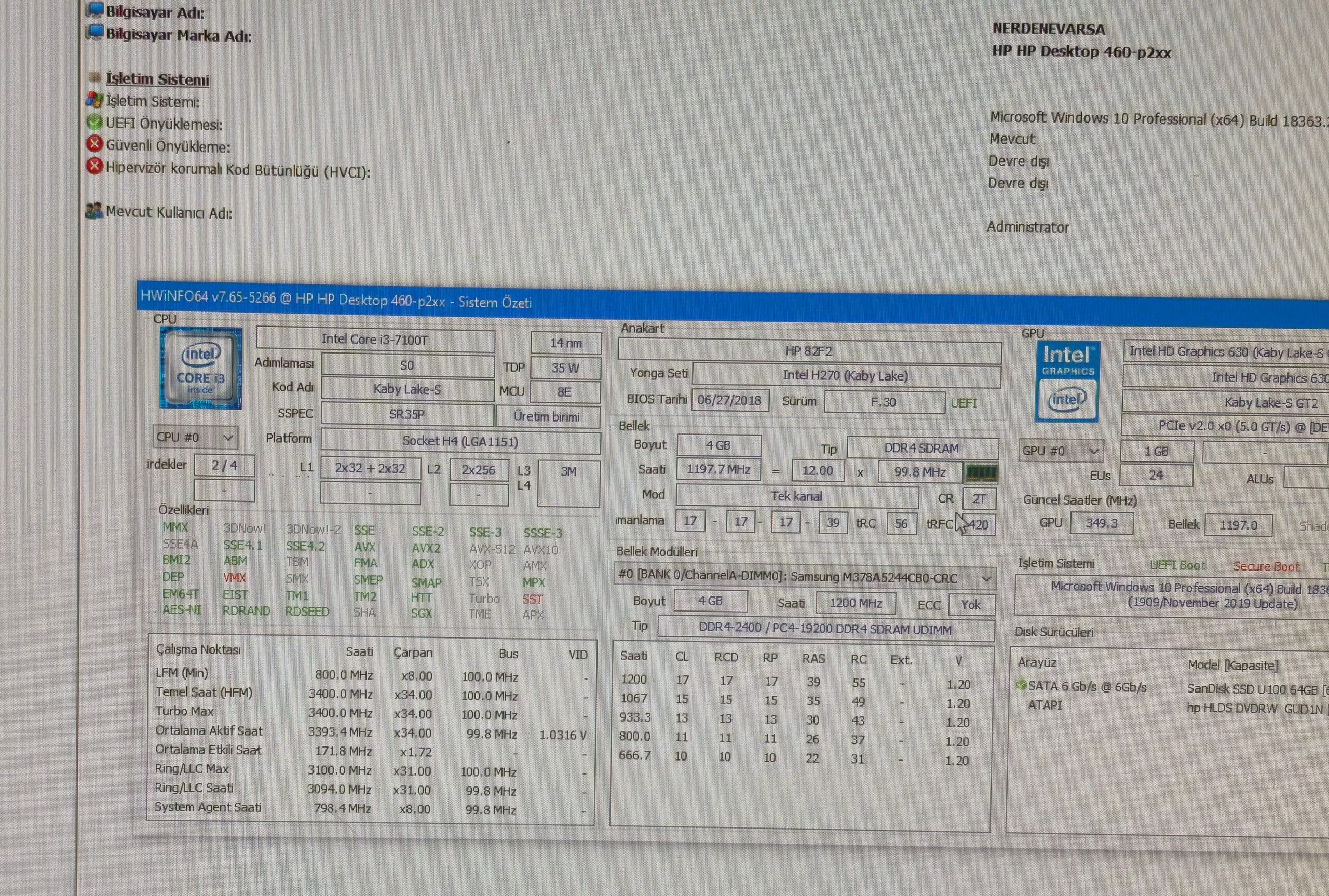Click the Administrator user name value
1329x896 pixels.
[x=1028, y=227]
